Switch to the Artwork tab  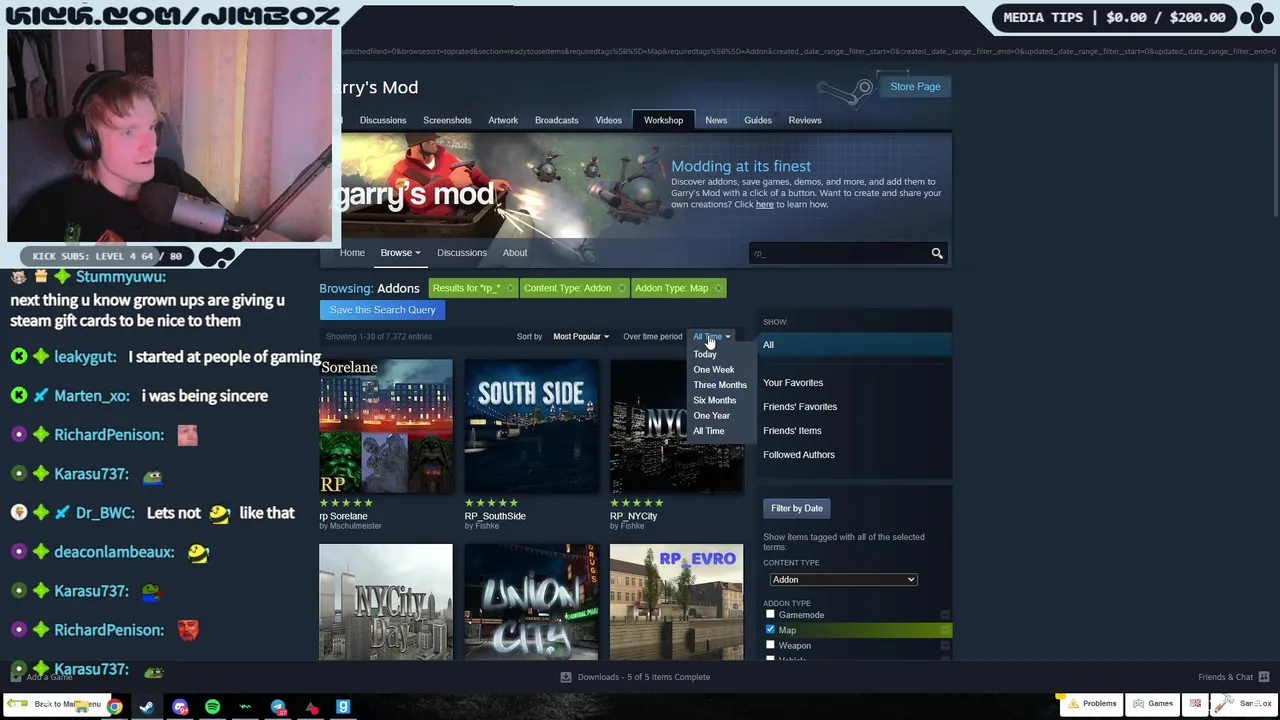pyautogui.click(x=503, y=120)
